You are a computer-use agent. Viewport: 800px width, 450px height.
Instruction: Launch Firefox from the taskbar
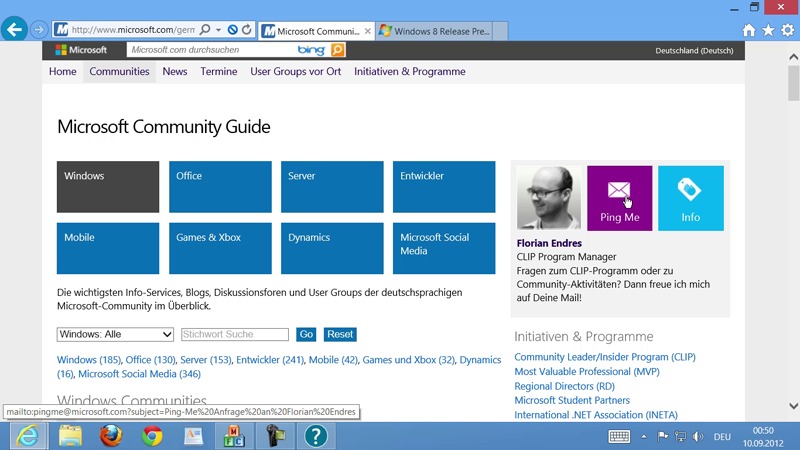click(111, 436)
